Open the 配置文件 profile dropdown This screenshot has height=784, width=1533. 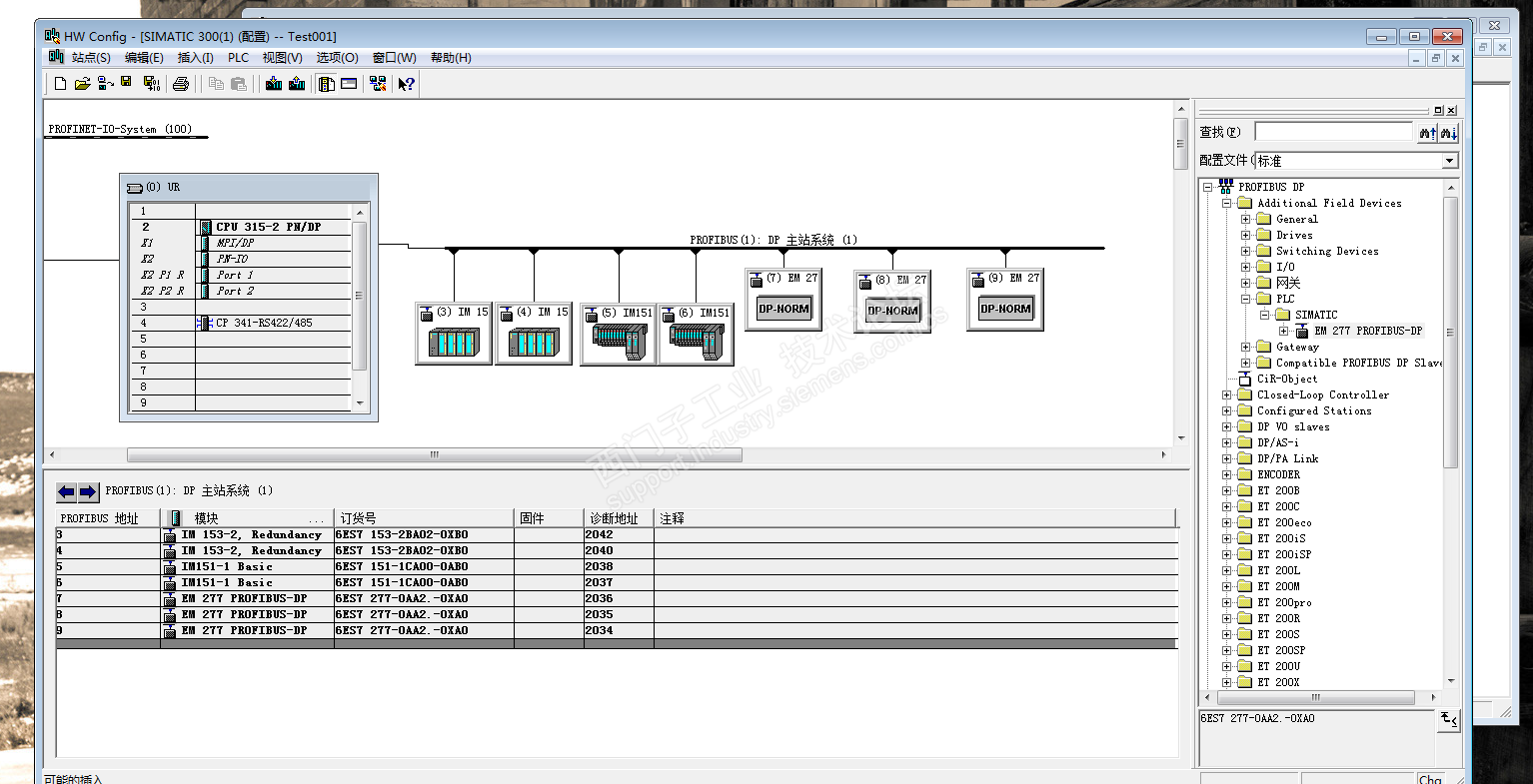pyautogui.click(x=1449, y=161)
